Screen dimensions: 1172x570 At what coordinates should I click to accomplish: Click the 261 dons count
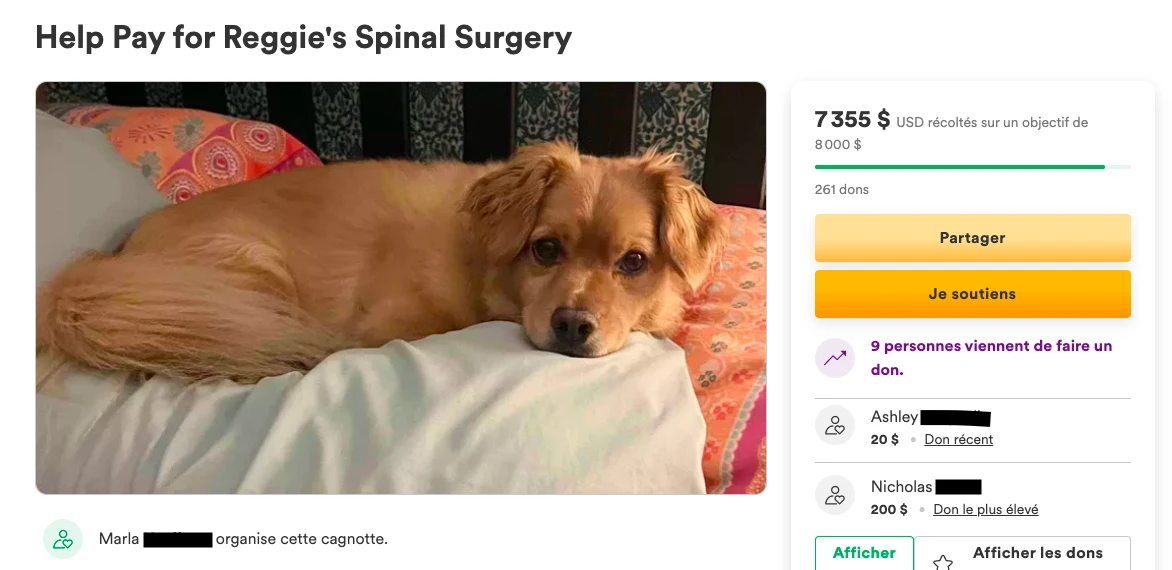coord(841,189)
